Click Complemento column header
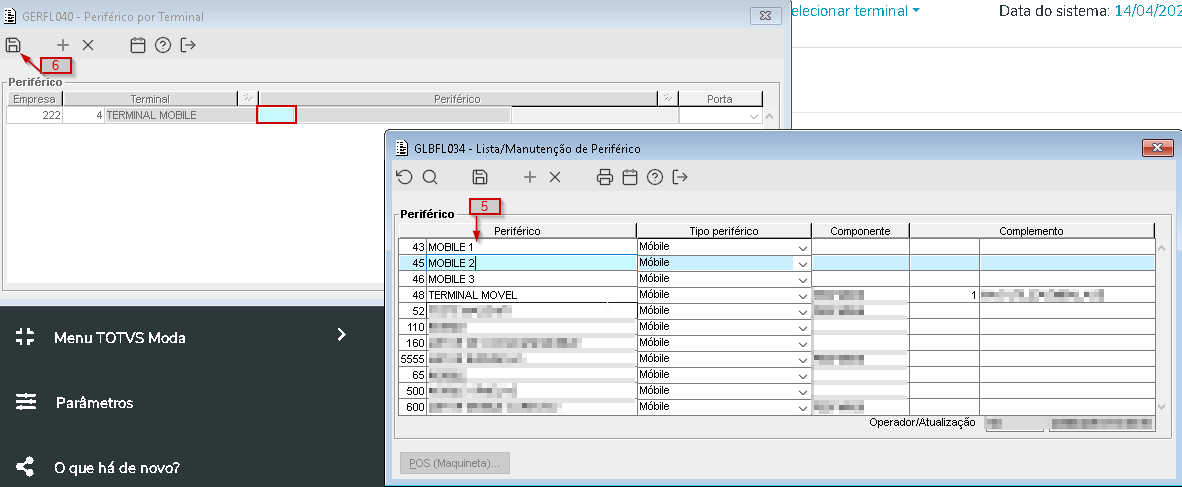This screenshot has height=487, width=1182. [1031, 231]
